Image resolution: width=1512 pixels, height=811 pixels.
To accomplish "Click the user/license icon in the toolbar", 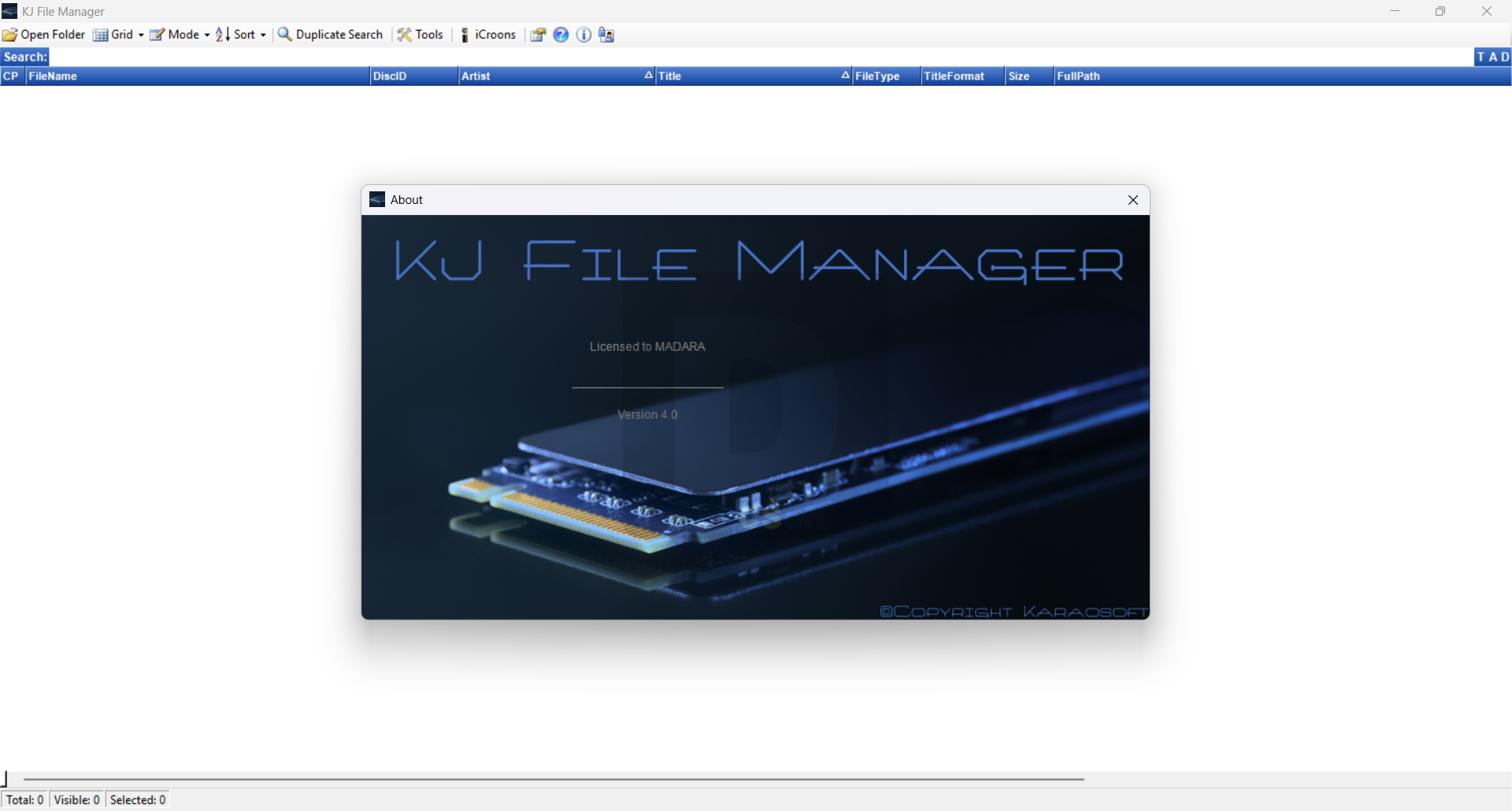I will tap(606, 35).
